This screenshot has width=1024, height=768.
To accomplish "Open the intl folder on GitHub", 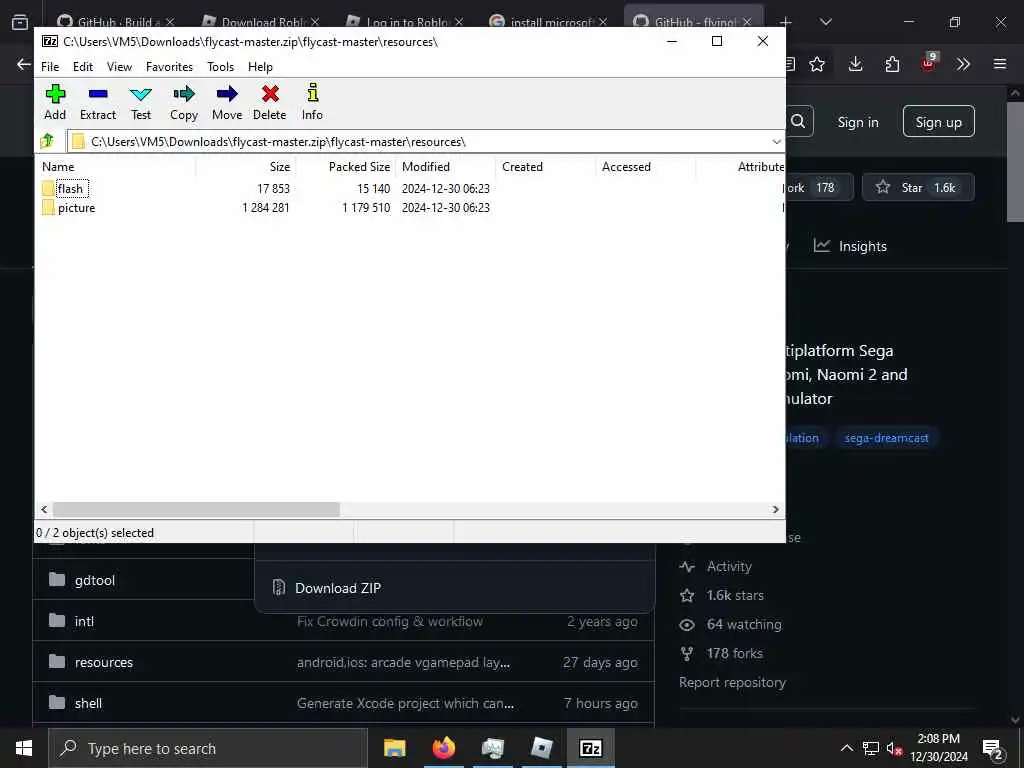I will pyautogui.click(x=84, y=621).
